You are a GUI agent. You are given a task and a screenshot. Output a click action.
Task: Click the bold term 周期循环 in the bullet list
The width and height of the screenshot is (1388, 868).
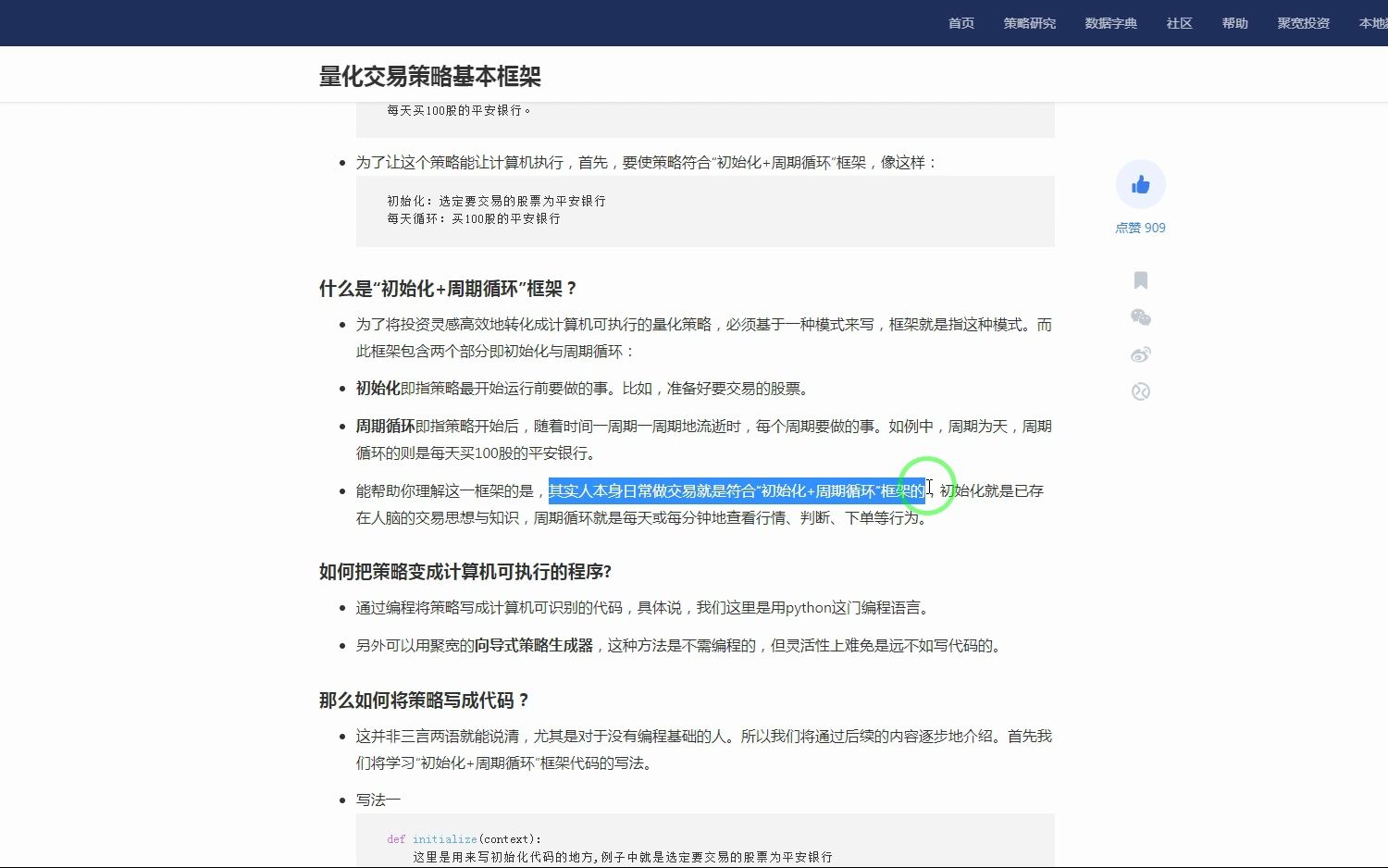point(386,427)
